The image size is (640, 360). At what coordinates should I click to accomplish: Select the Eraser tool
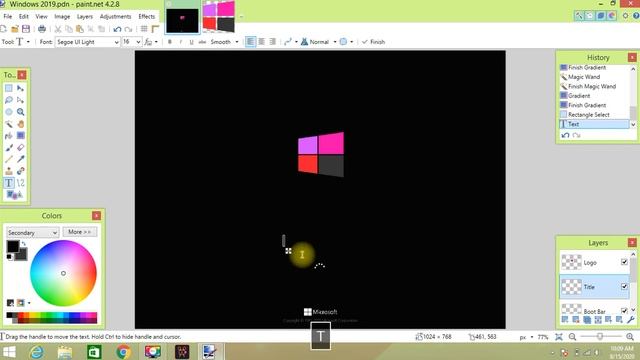[20, 147]
